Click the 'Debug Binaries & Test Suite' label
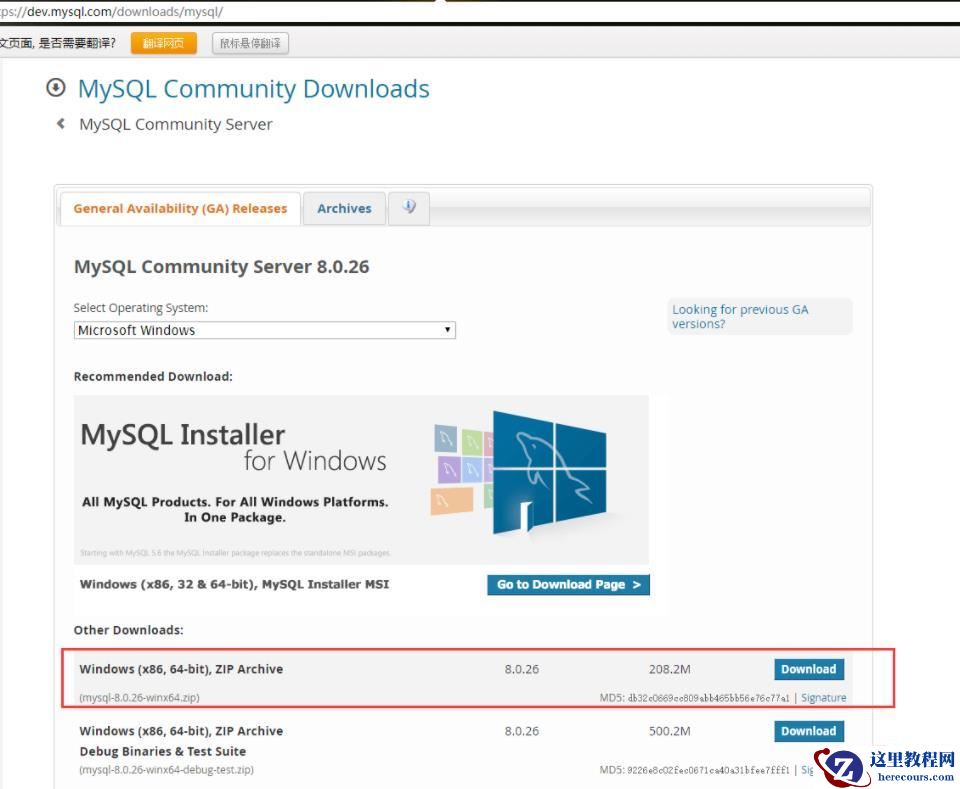 tap(163, 751)
